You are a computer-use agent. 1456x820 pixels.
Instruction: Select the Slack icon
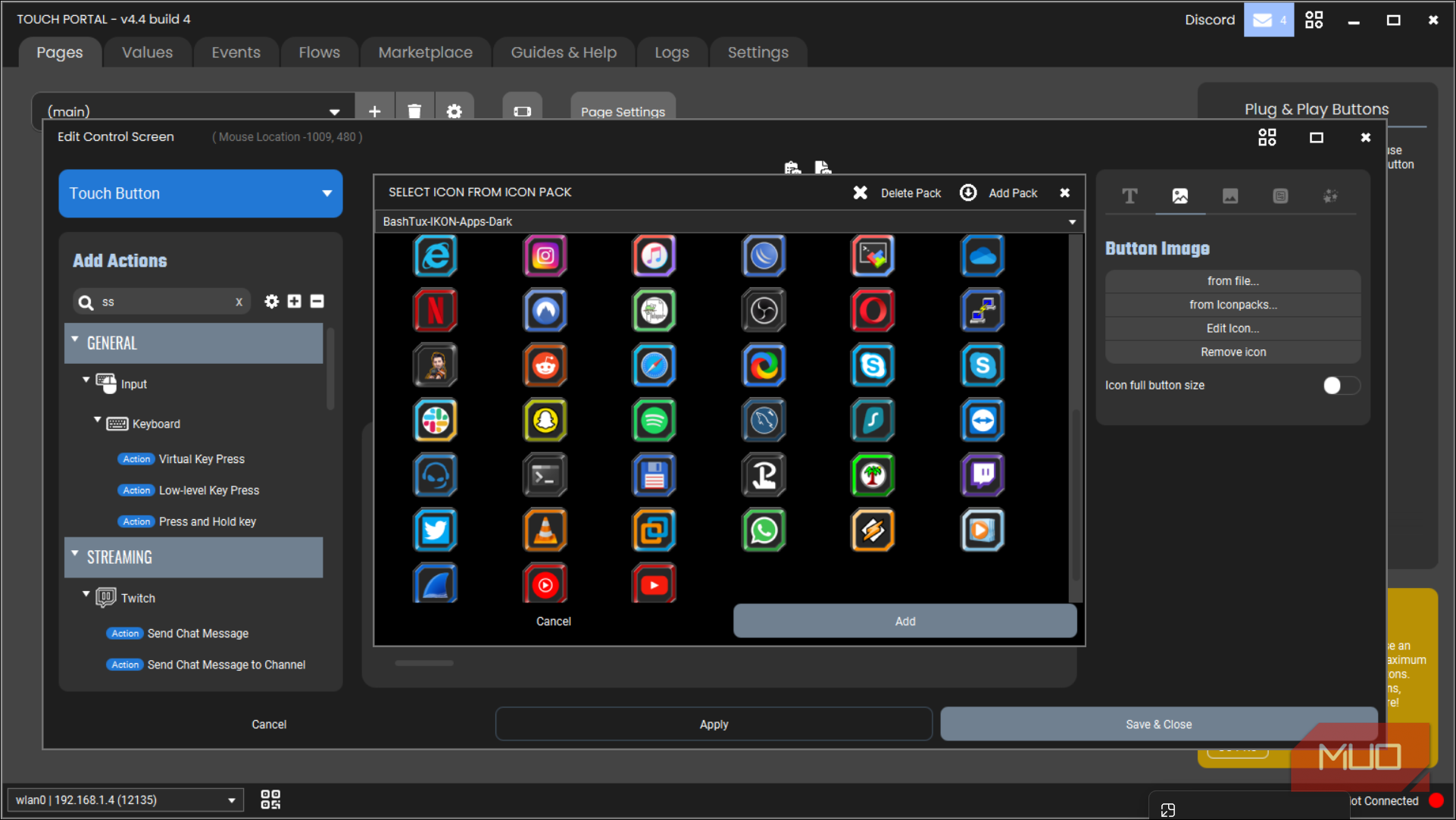(436, 420)
